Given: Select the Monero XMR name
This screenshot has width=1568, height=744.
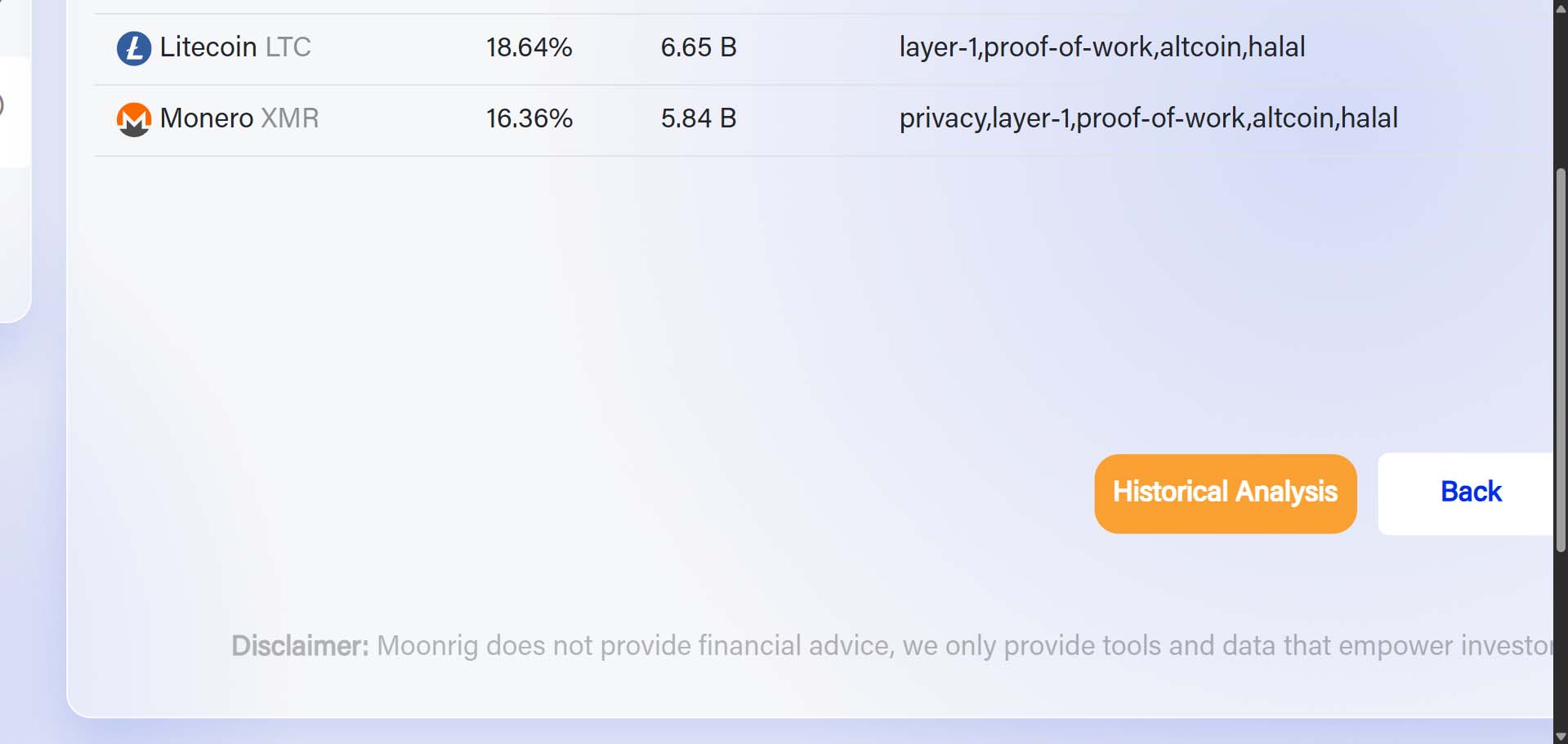Looking at the screenshot, I should [x=239, y=118].
